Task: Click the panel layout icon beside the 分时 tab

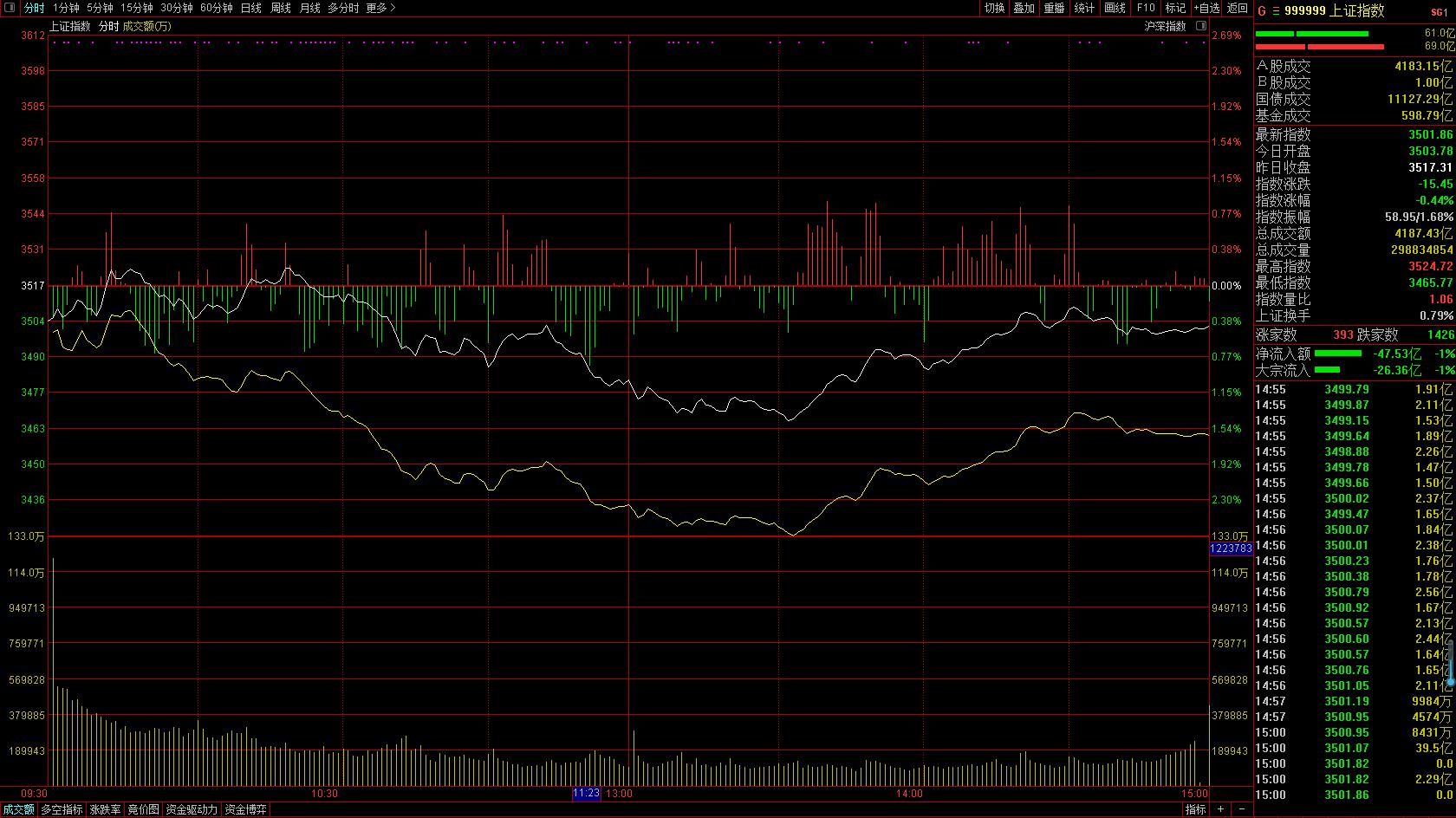Action: [x=10, y=8]
